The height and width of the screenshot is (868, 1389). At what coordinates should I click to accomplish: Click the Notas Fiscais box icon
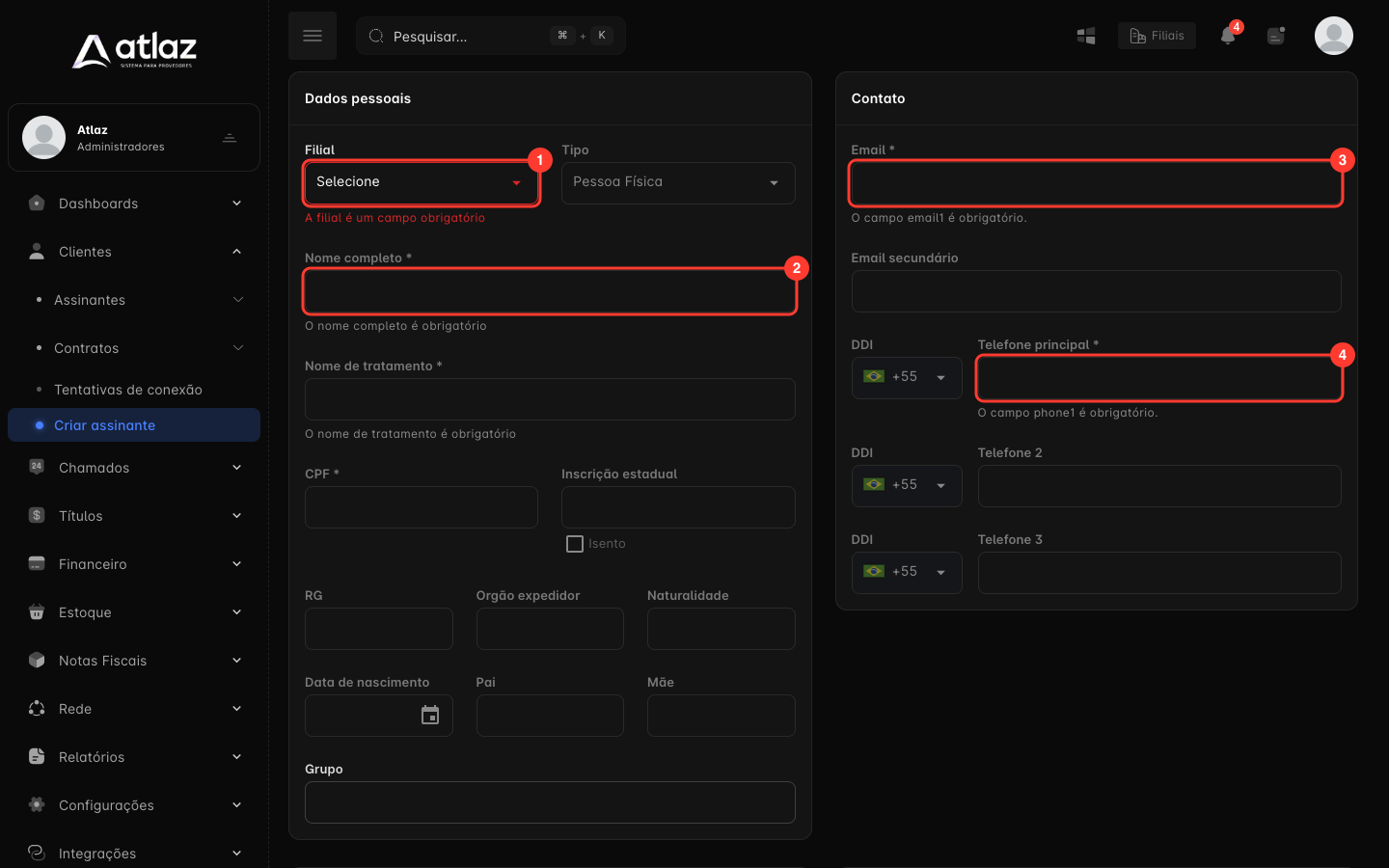coord(37,660)
